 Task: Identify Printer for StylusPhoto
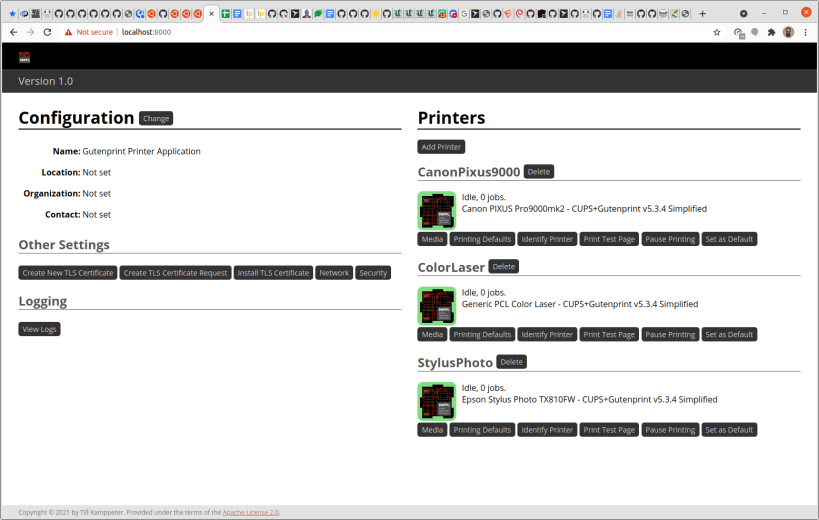point(547,430)
